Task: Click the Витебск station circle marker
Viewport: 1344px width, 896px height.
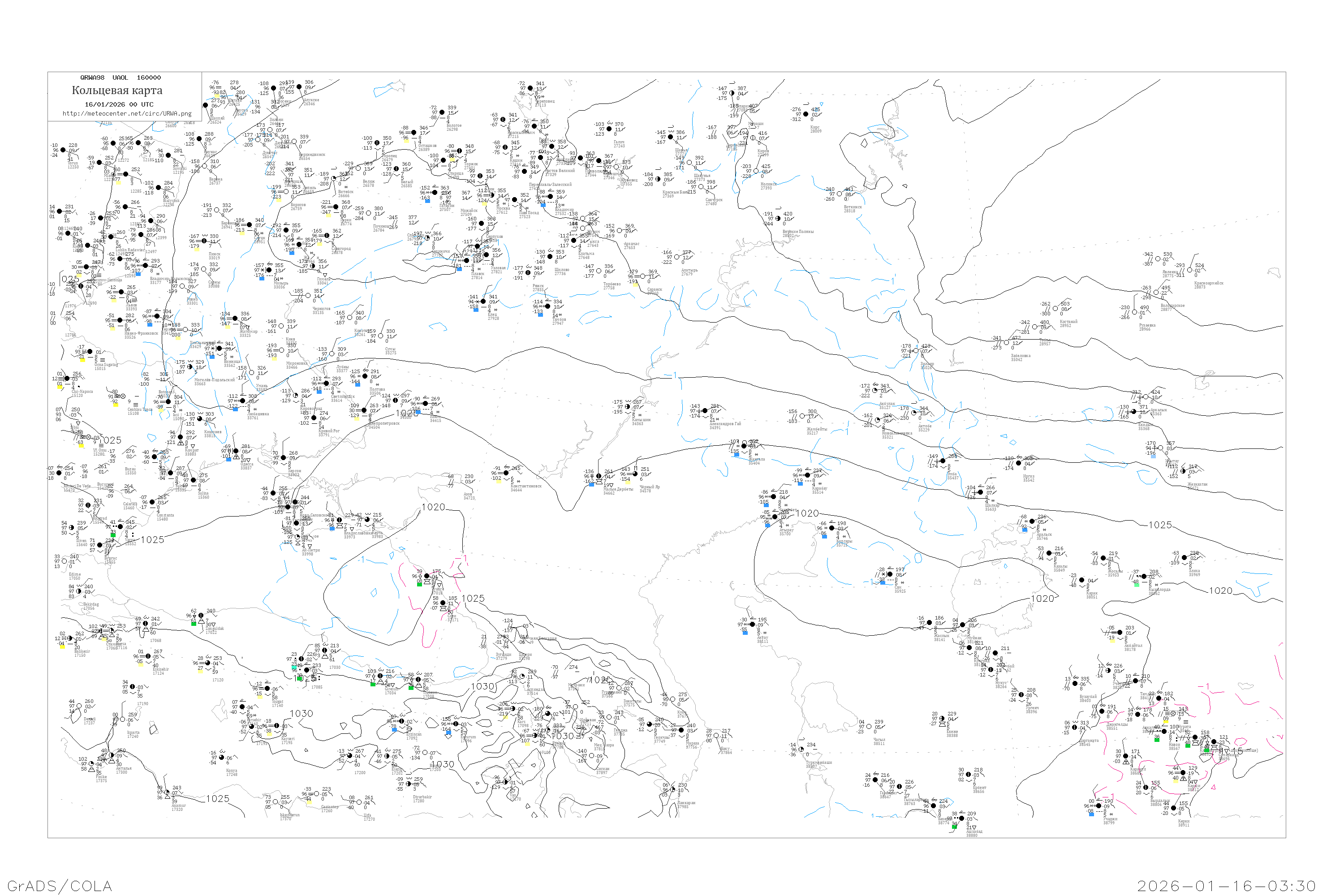Action: pyautogui.click(x=334, y=178)
